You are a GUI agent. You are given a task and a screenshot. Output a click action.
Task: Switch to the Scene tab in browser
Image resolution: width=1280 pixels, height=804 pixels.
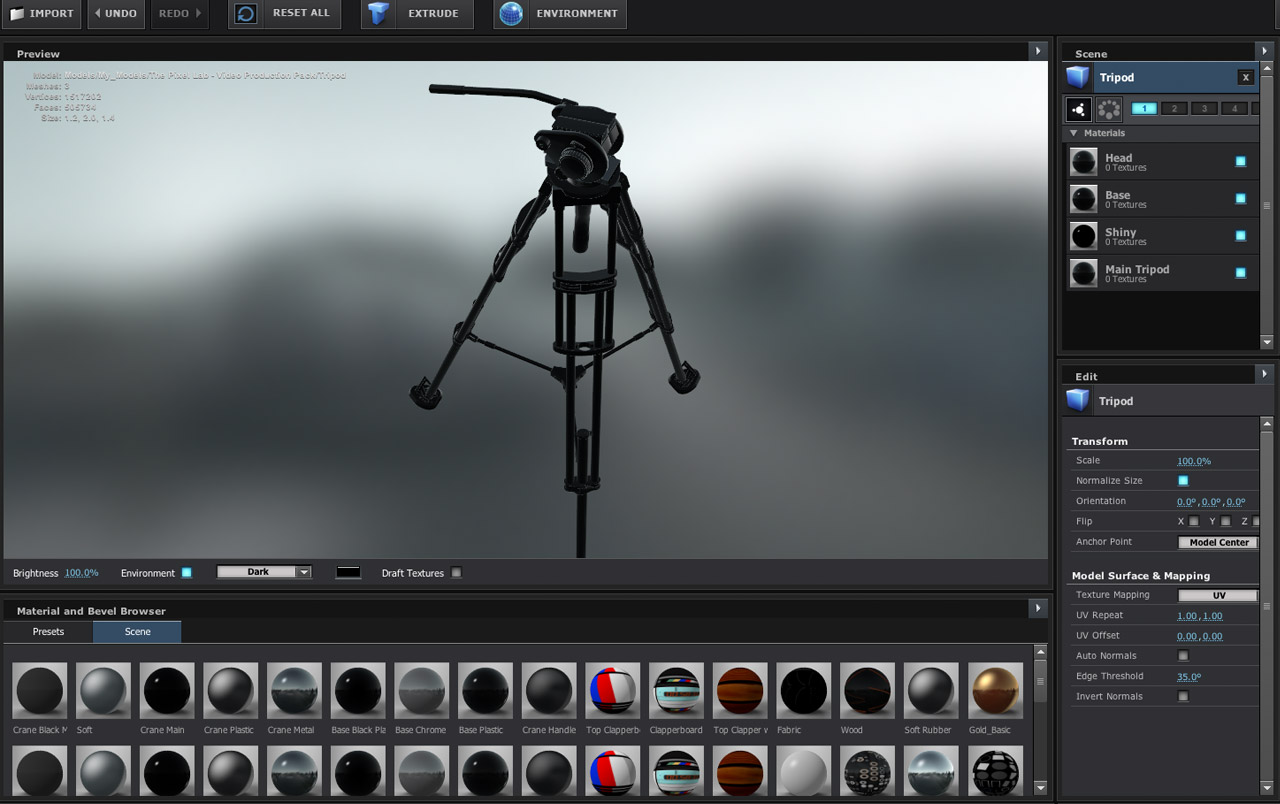(138, 632)
